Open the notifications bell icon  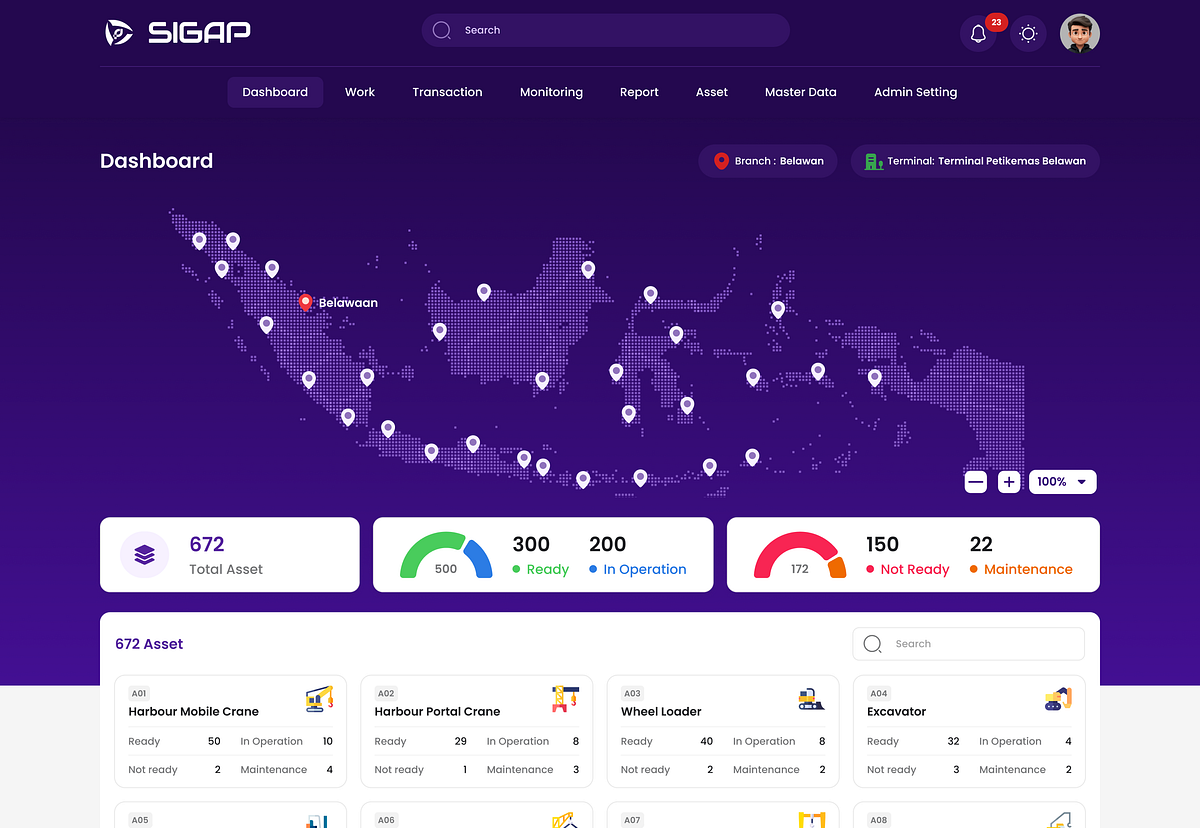978,34
